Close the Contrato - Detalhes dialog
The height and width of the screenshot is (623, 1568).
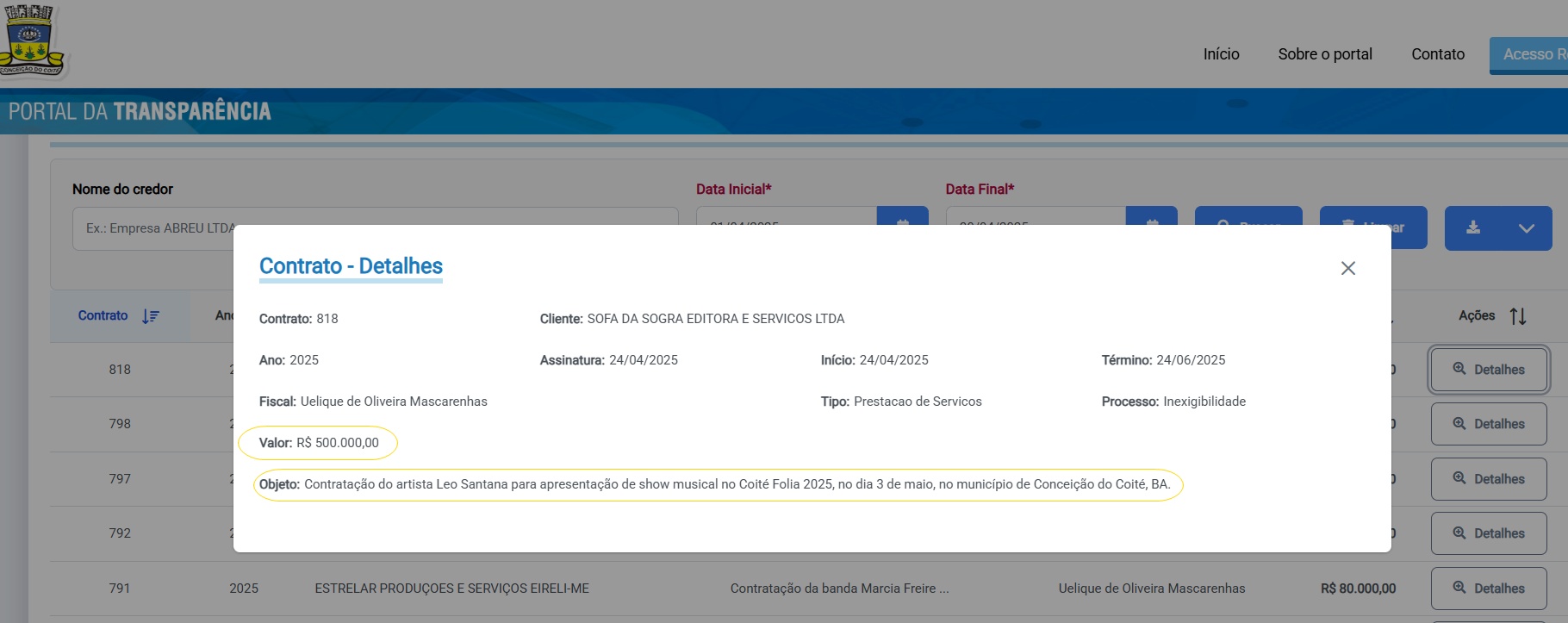click(x=1347, y=268)
